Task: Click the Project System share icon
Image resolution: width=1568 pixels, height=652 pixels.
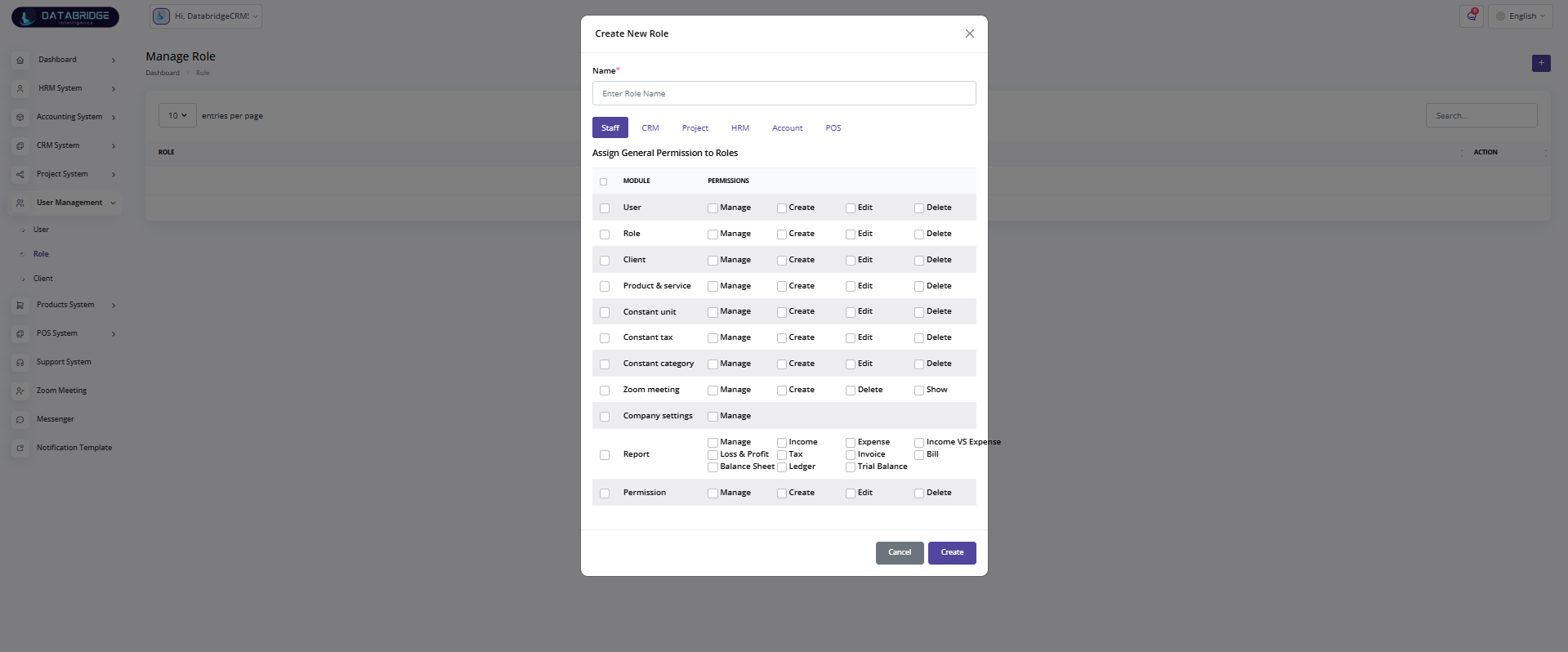Action: click(20, 174)
